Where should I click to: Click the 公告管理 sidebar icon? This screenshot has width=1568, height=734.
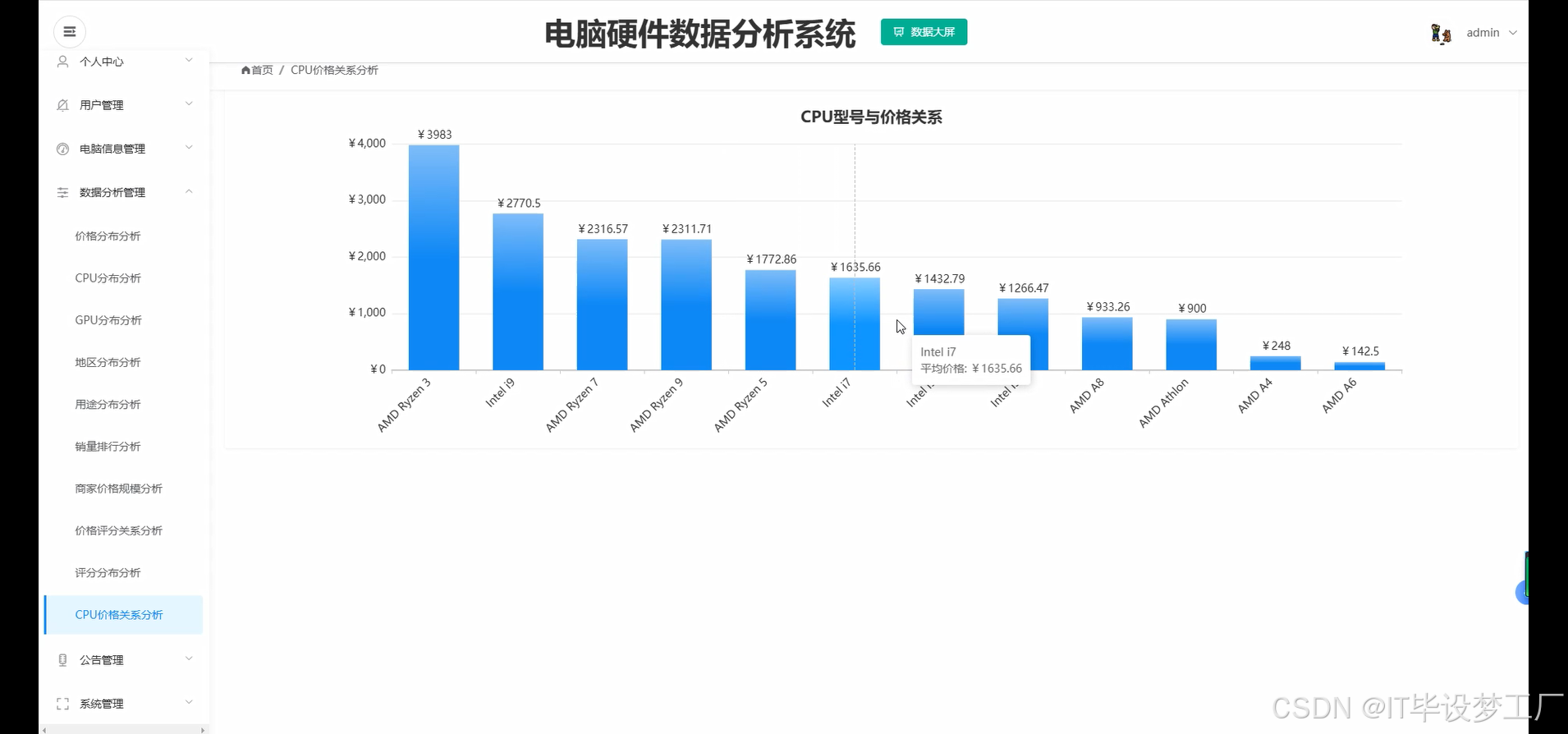pyautogui.click(x=62, y=660)
